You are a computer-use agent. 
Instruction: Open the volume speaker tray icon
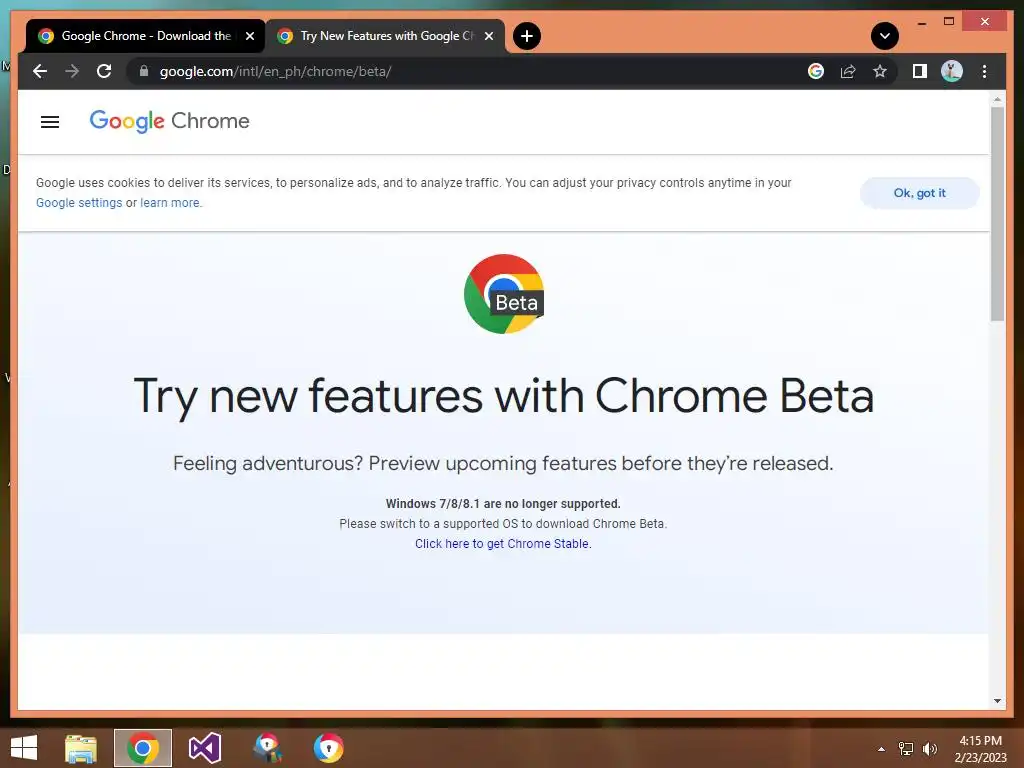(x=930, y=749)
